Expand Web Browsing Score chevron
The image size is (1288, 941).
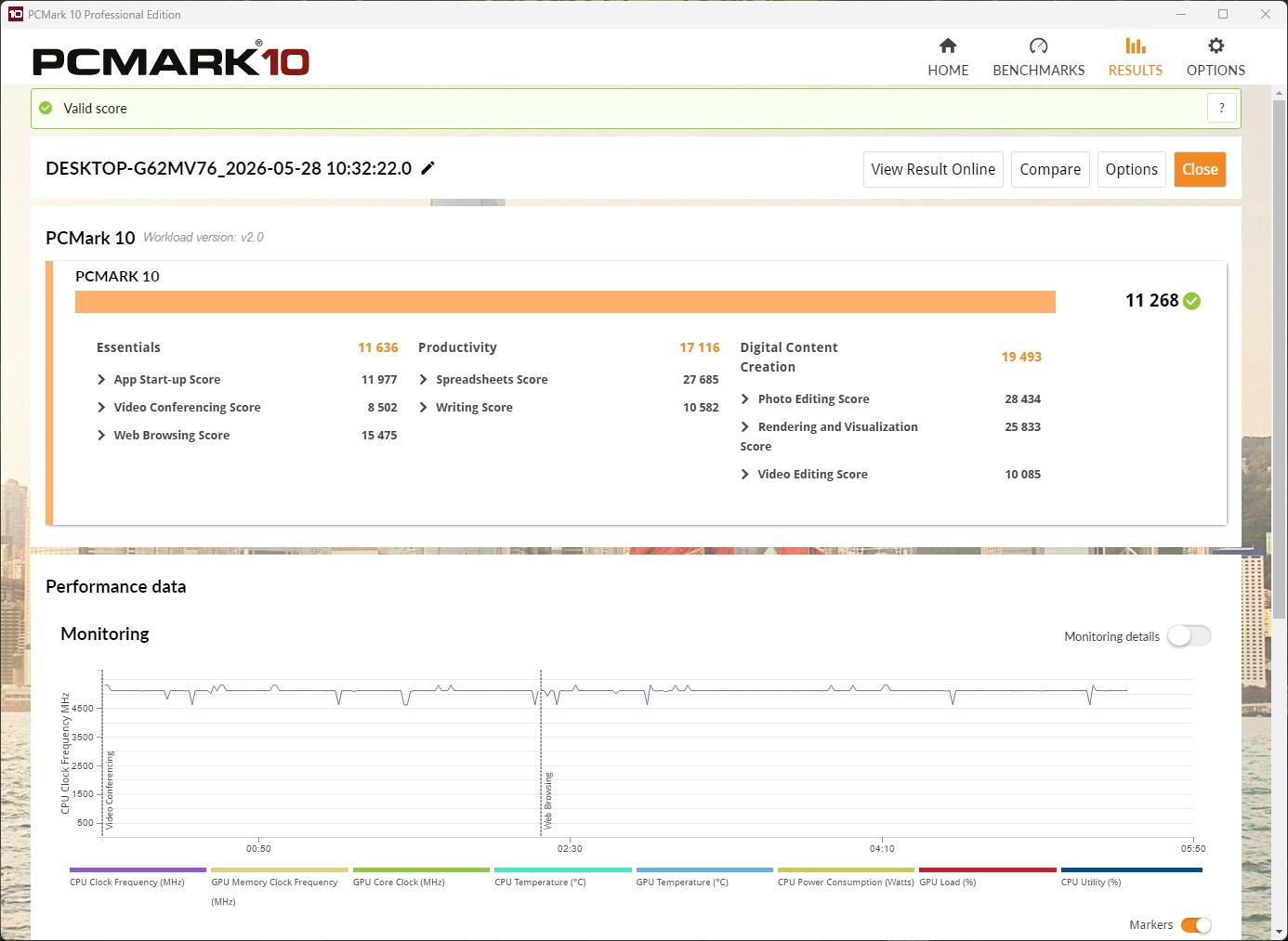coord(101,435)
